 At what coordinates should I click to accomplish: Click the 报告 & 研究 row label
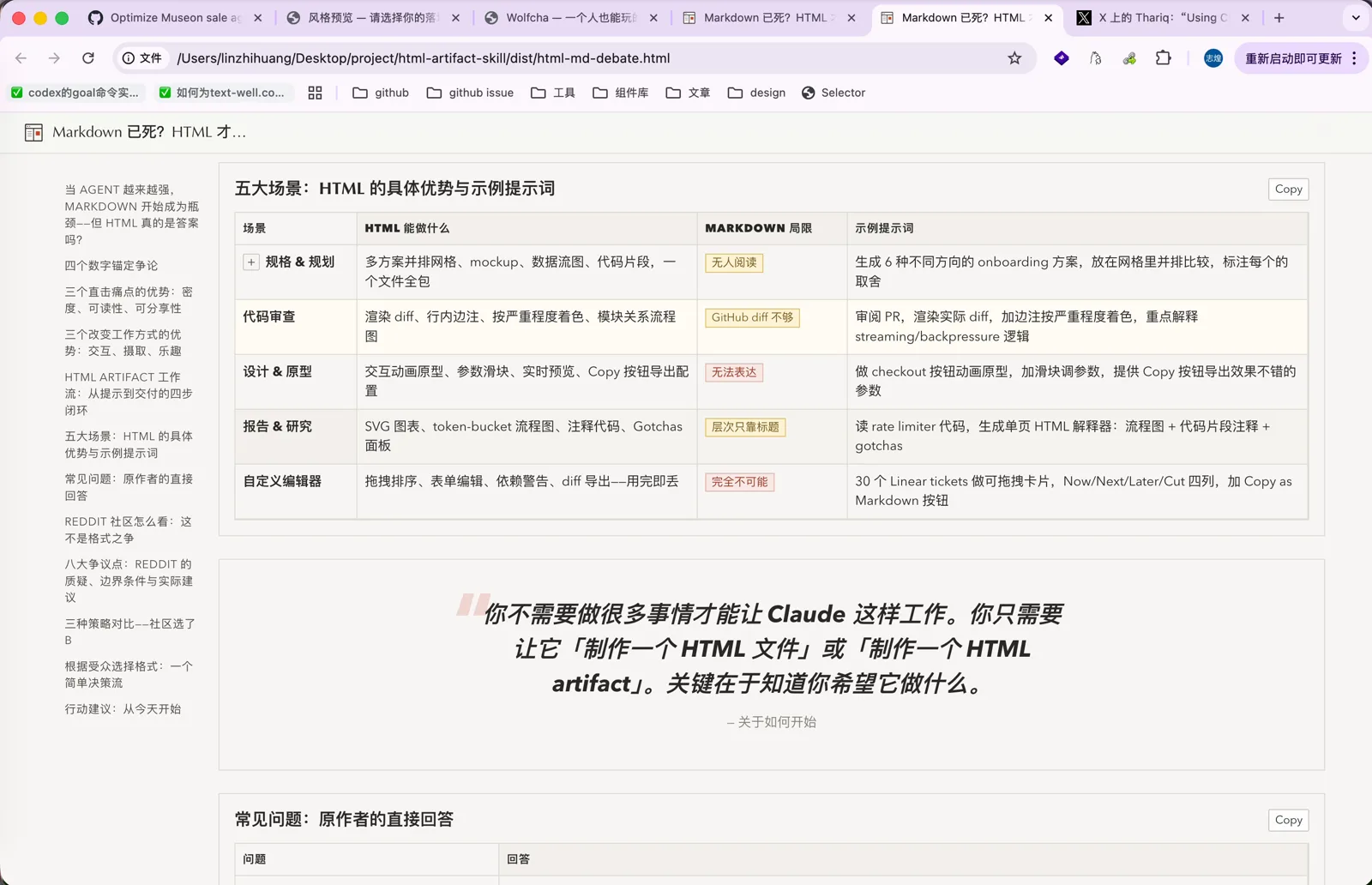pyautogui.click(x=278, y=426)
